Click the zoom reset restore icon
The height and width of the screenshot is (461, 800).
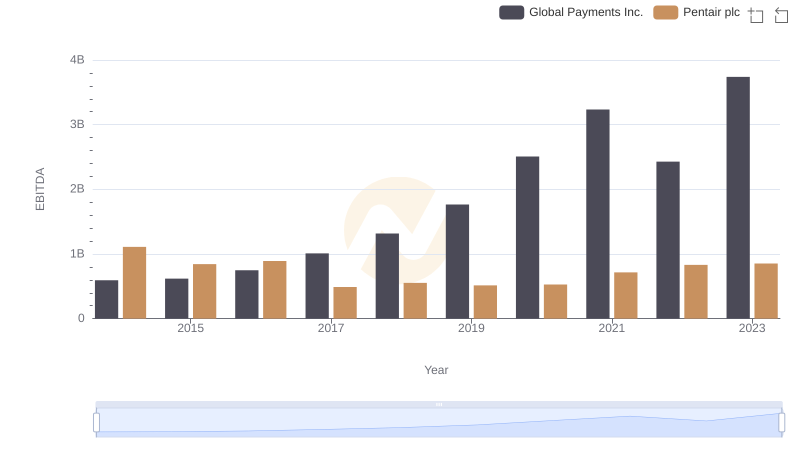click(x=781, y=15)
